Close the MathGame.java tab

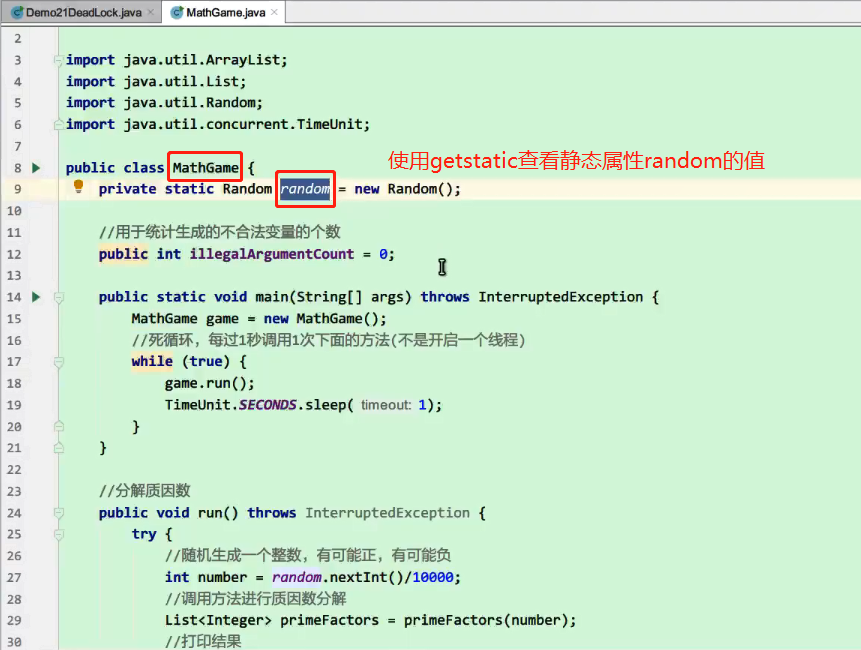[275, 12]
